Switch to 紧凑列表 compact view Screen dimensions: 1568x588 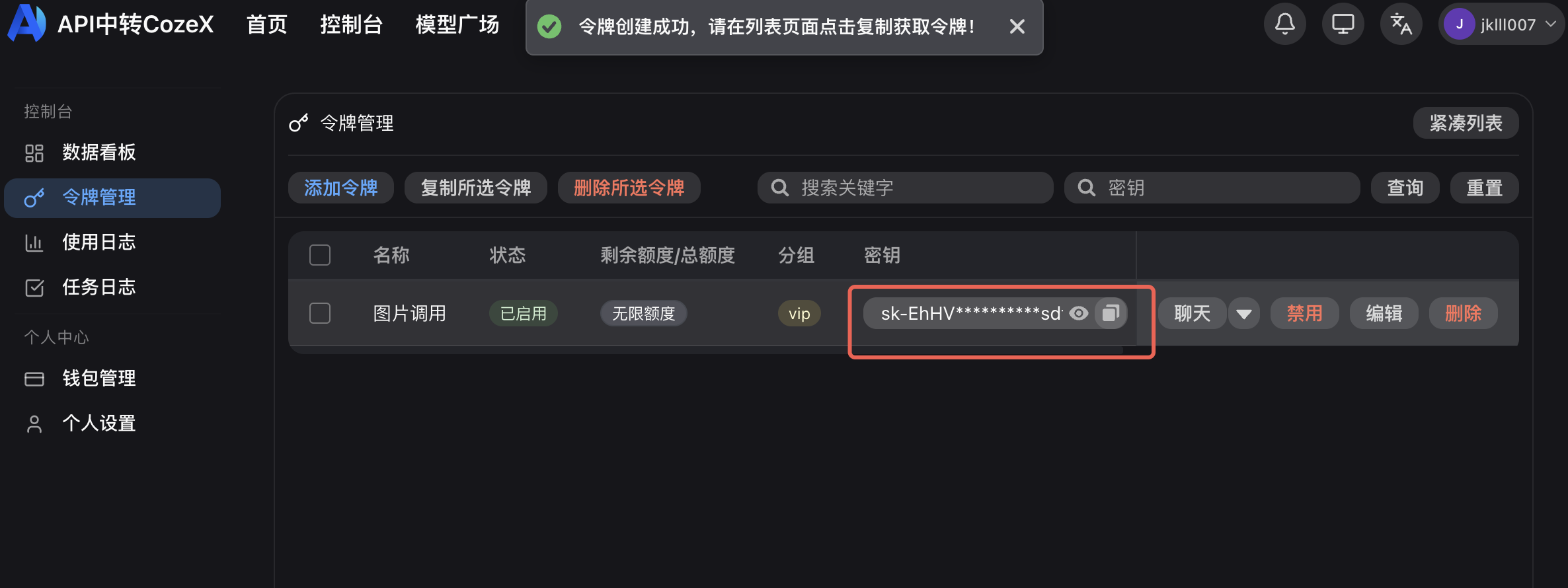coord(1466,123)
